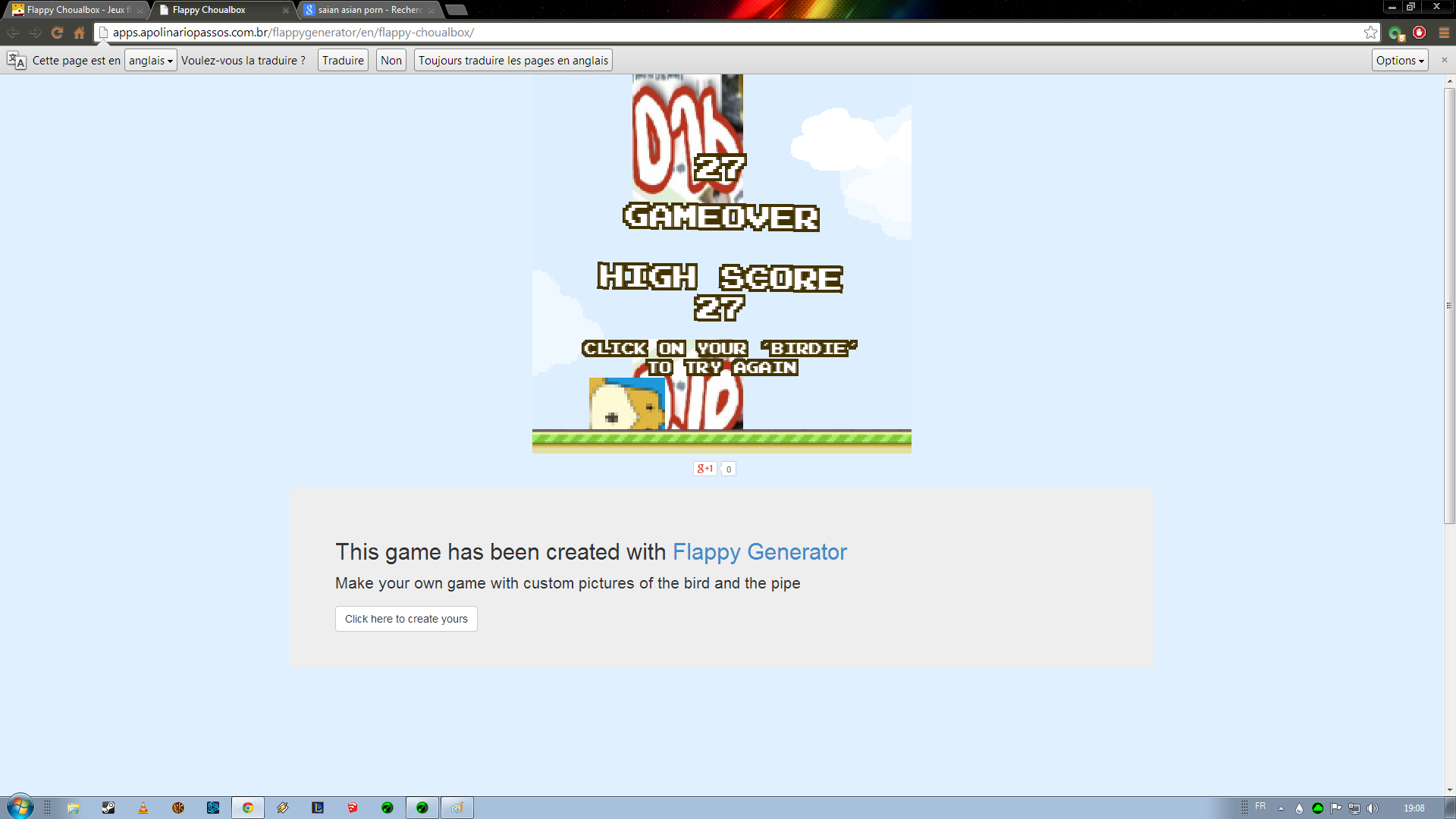Expand the anglais language dropdown

click(150, 61)
